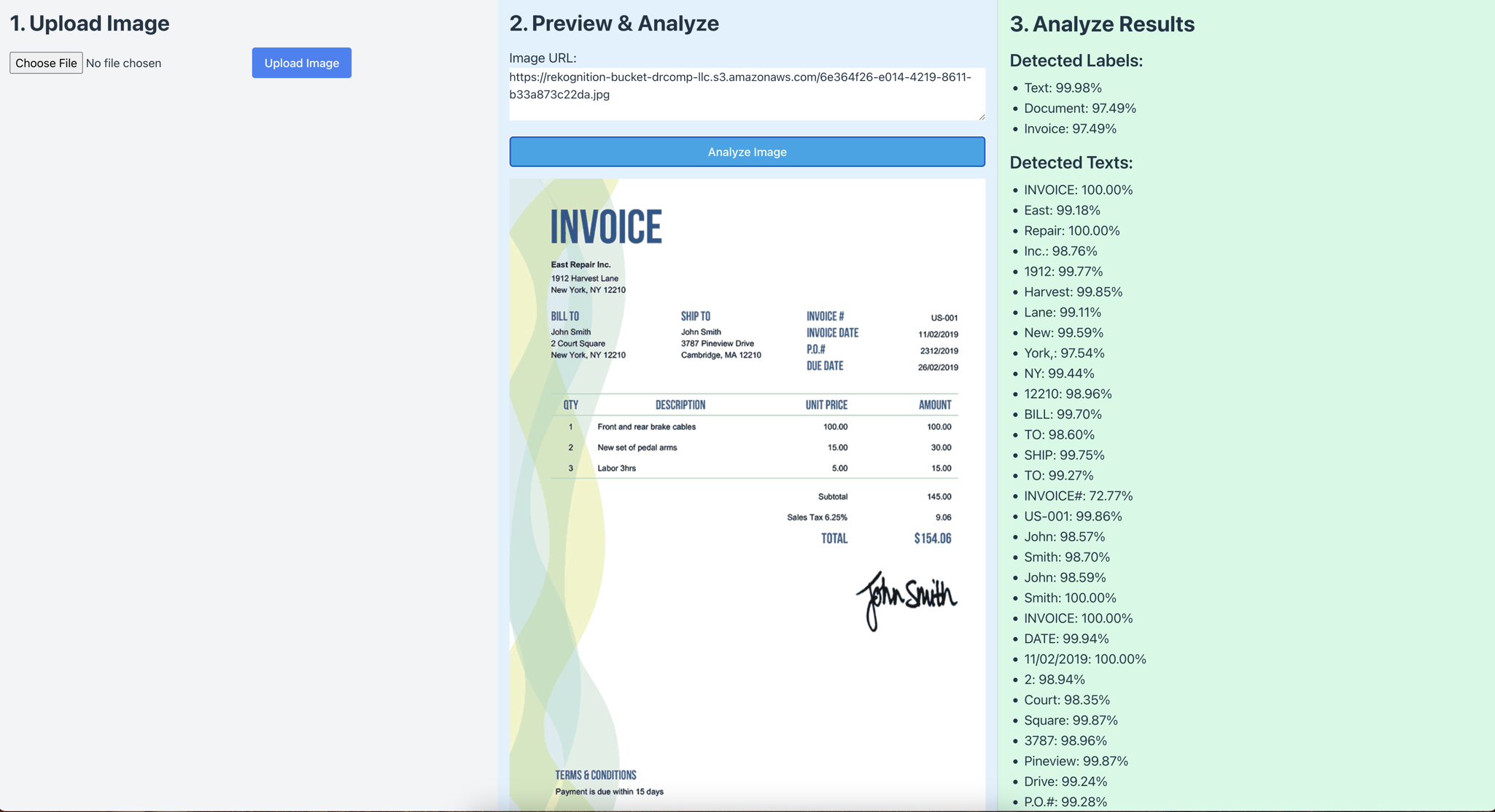
Task: Click the '1. Upload Image' heading
Action: 90,23
